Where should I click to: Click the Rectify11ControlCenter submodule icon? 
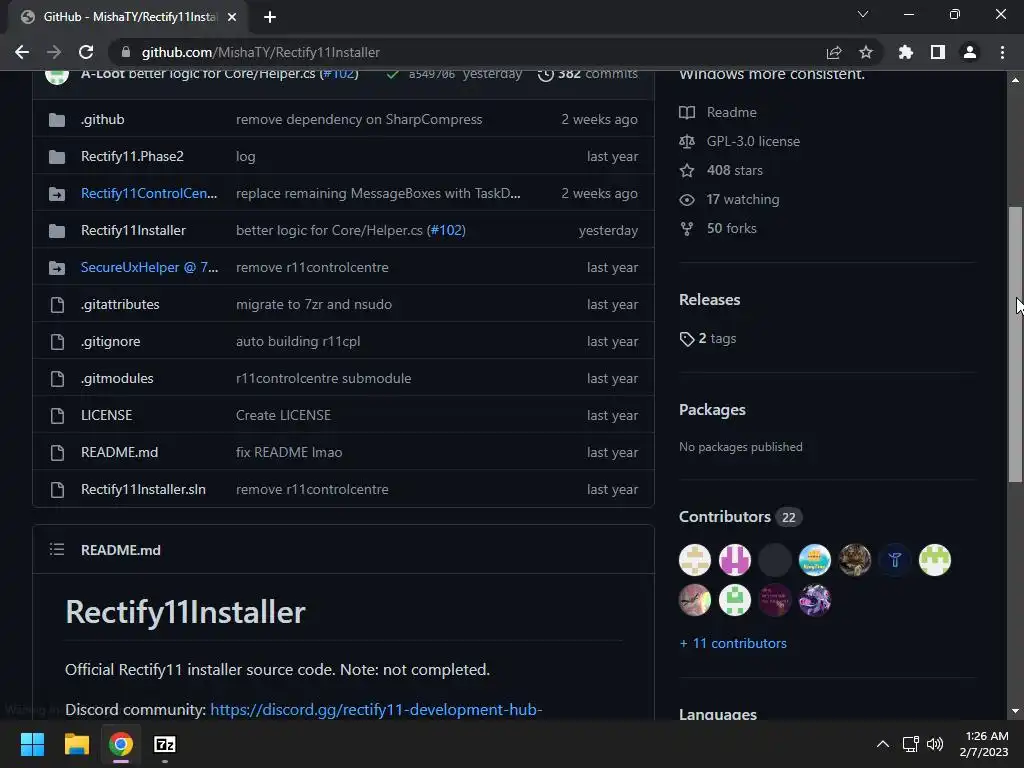[57, 194]
